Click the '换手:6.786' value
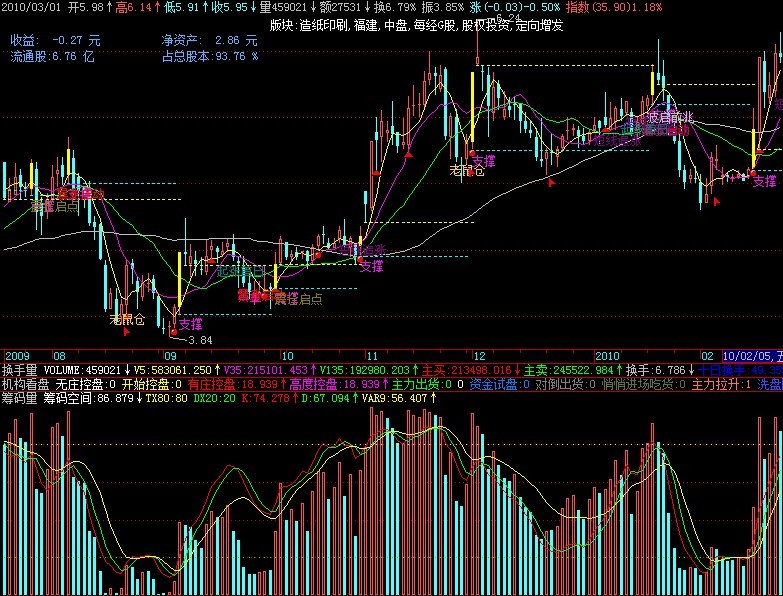 656,370
